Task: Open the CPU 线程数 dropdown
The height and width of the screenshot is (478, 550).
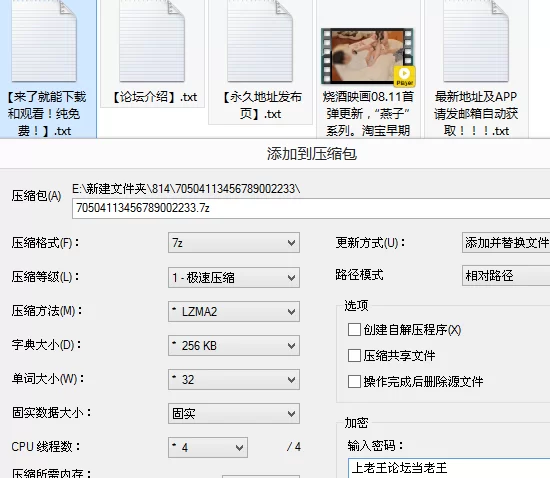Action: 208,447
